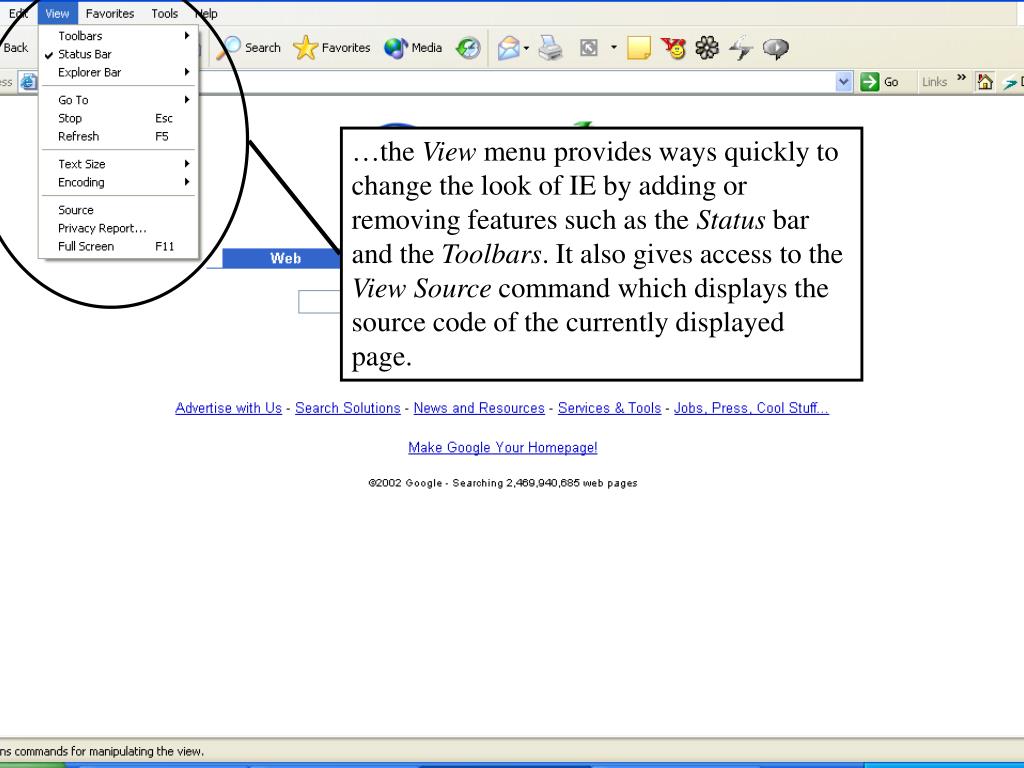Select the Web tab on Google
Viewport: 1024px width, 768px height.
281,259
